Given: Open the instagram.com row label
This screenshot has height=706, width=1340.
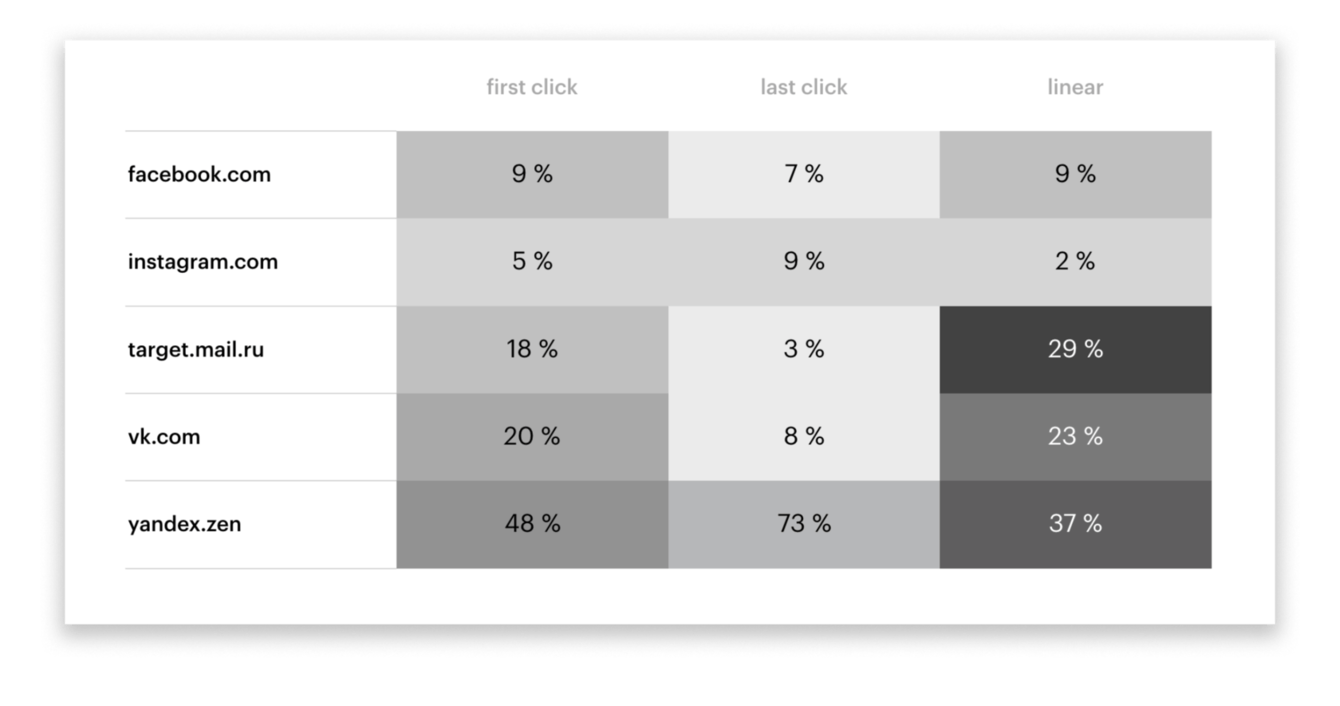Looking at the screenshot, I should coord(203,262).
